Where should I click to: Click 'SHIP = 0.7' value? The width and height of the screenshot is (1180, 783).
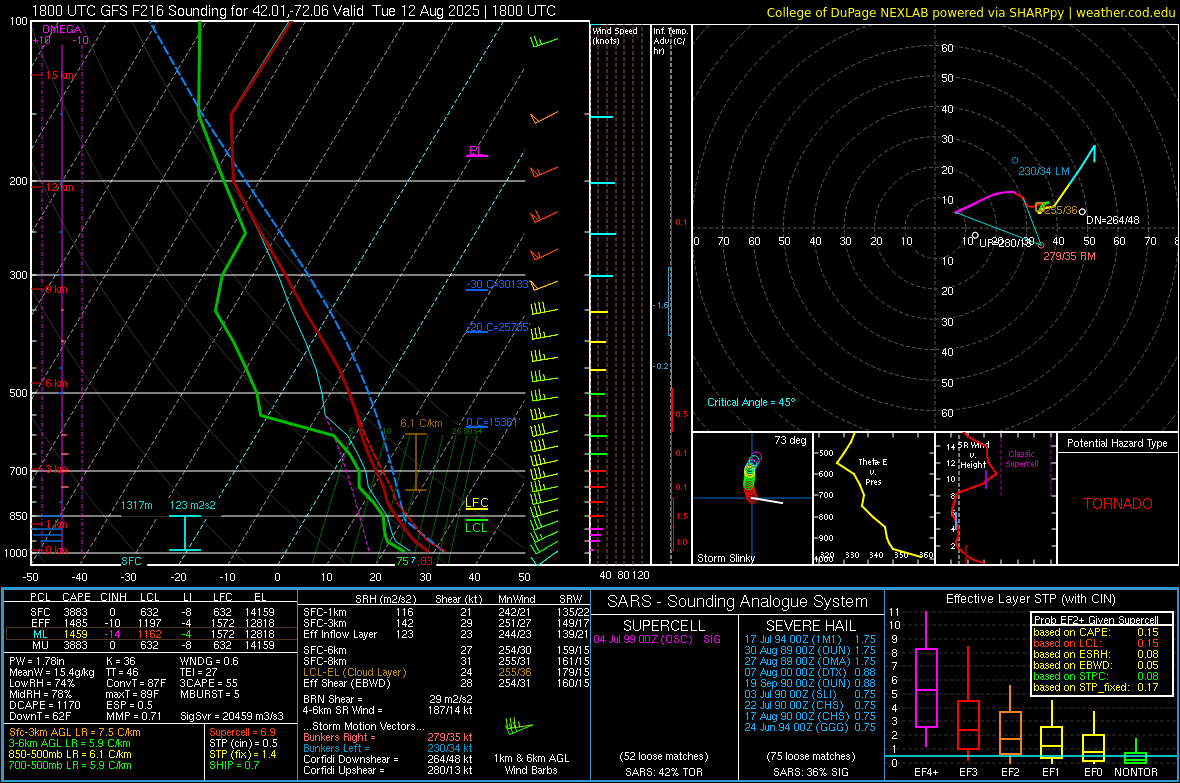[234, 765]
